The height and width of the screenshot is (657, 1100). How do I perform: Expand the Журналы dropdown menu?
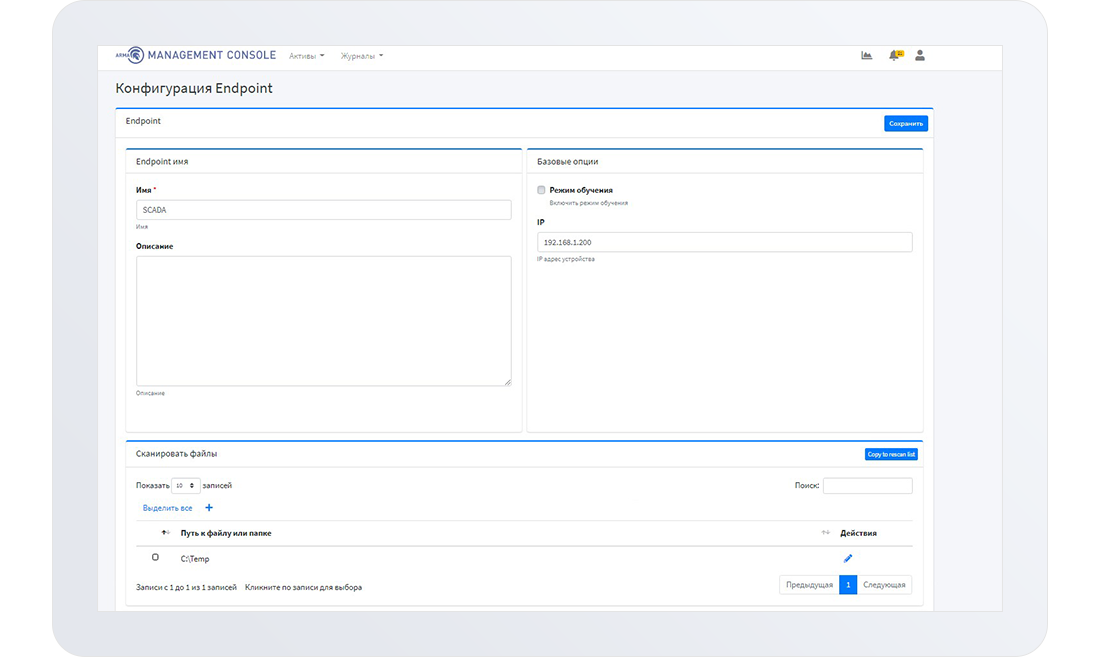click(x=361, y=56)
